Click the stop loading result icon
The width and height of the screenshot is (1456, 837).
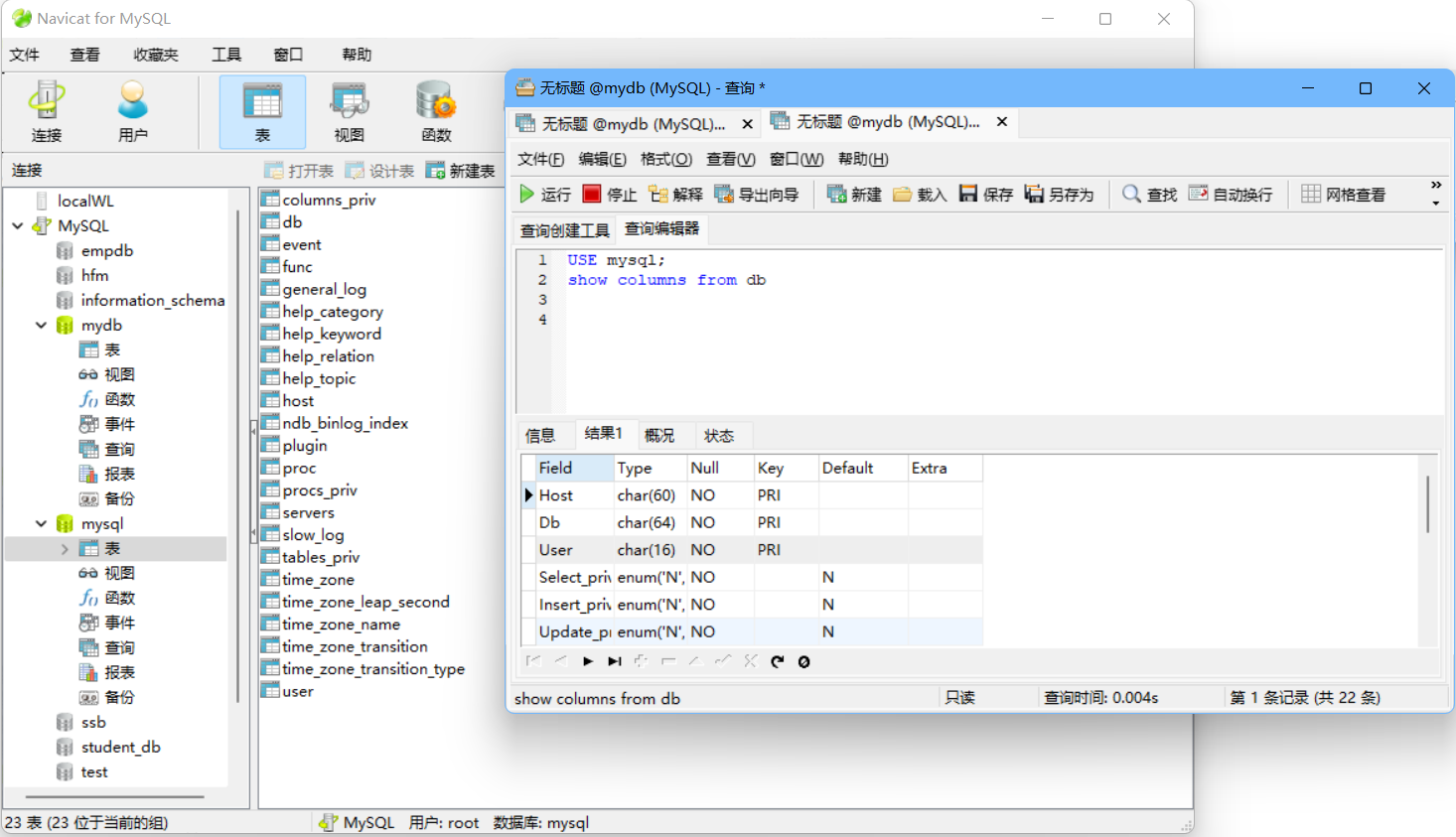point(804,661)
